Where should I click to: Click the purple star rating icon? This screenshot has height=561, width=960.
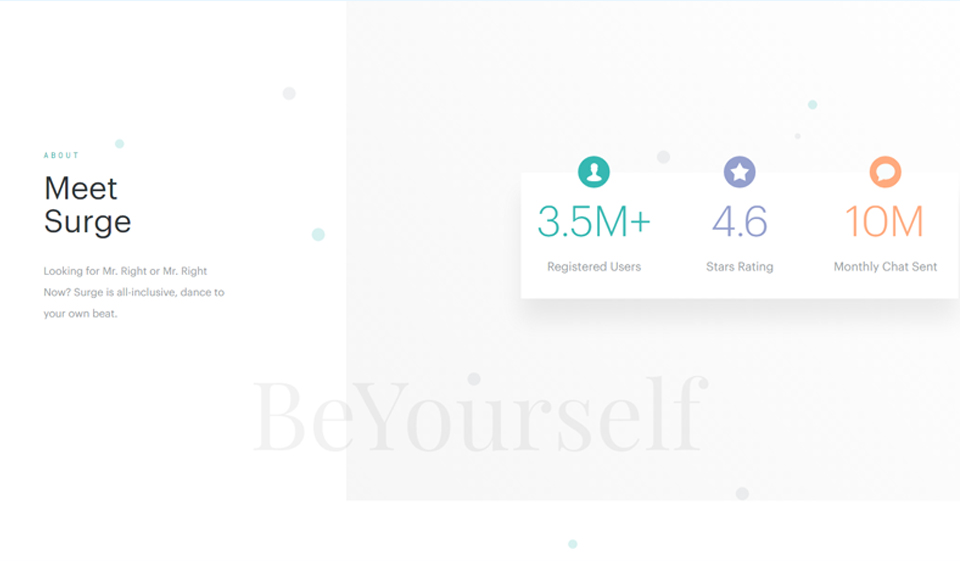click(x=739, y=172)
